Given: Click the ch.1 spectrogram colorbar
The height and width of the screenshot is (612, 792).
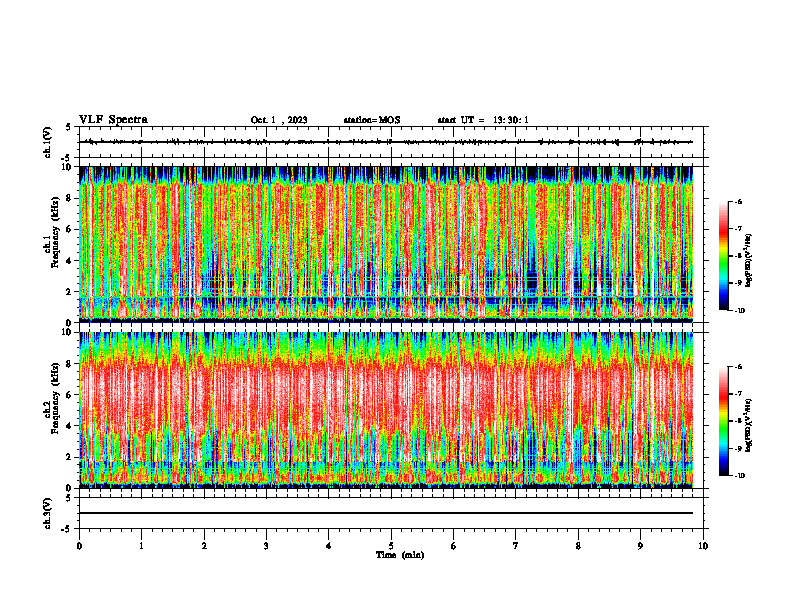Looking at the screenshot, I should [723, 256].
